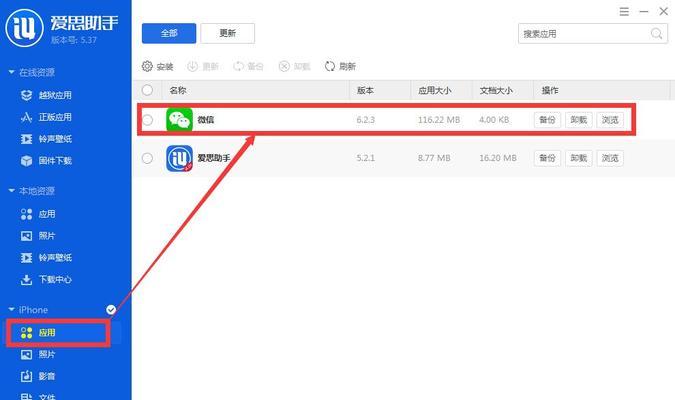Click version 5.2.1 cell
The image size is (675, 400).
point(365,158)
